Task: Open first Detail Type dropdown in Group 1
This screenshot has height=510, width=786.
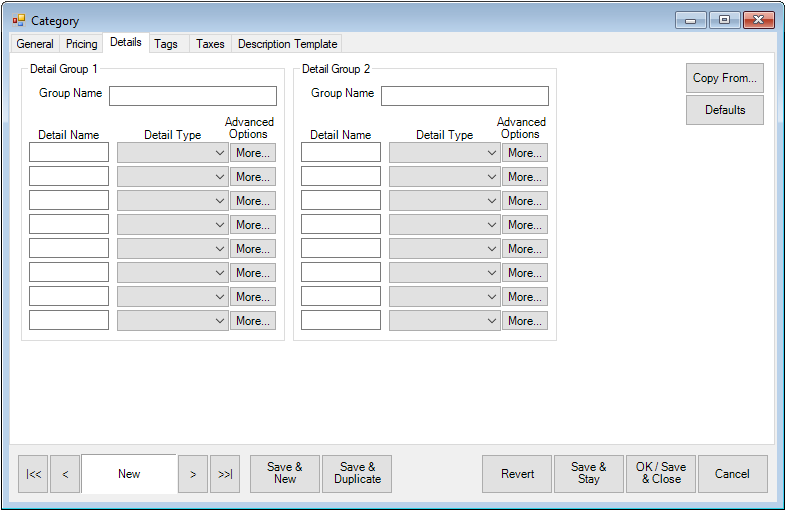Action: tap(173, 153)
